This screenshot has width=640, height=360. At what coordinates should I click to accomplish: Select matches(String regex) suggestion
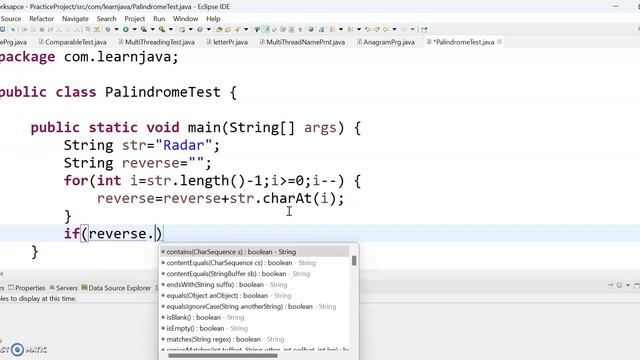pyautogui.click(x=254, y=339)
